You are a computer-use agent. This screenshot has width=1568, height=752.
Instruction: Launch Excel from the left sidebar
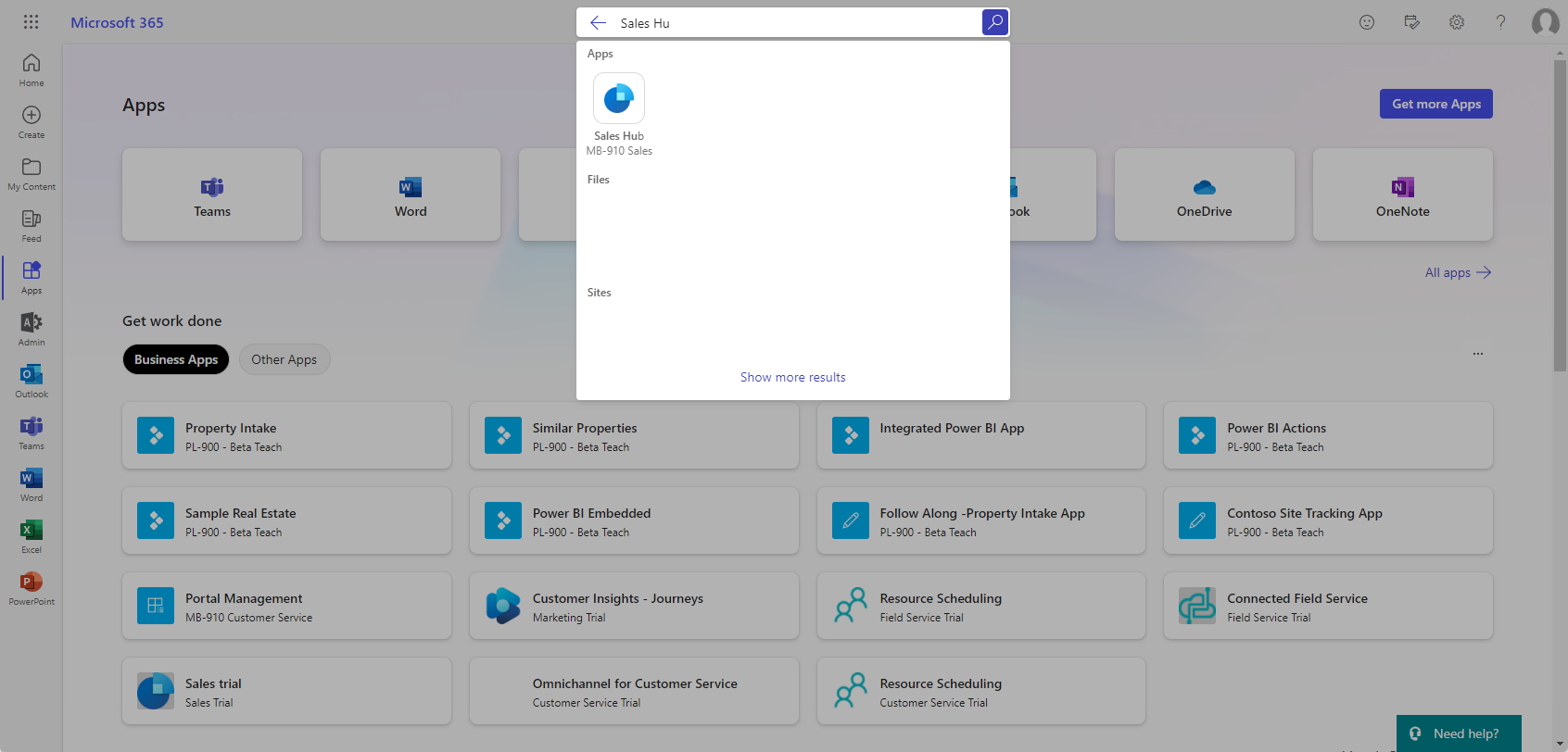click(x=32, y=537)
